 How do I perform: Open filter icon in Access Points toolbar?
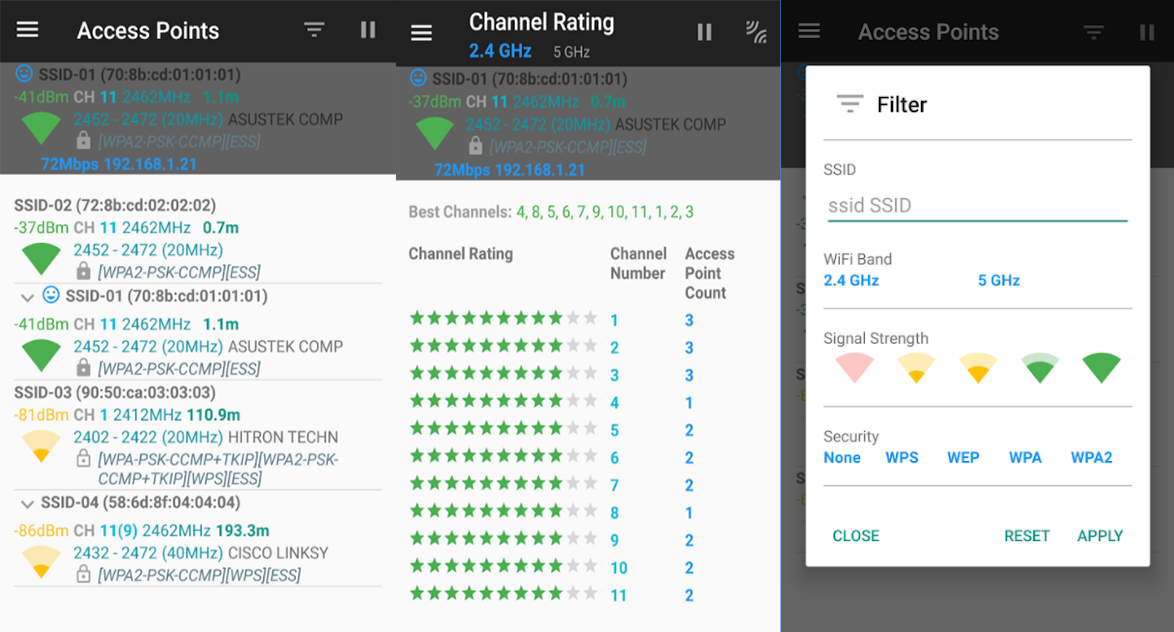[315, 30]
